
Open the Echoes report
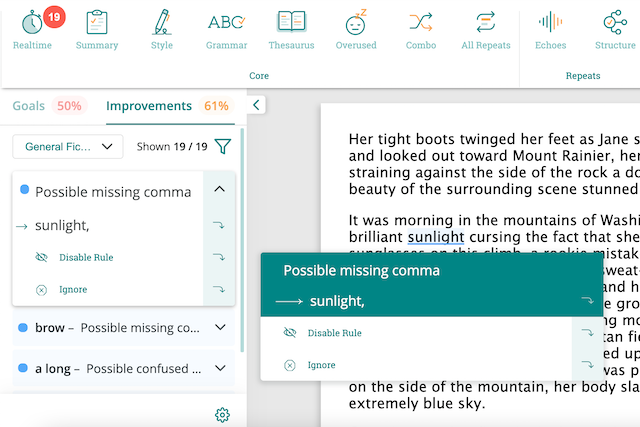551,31
